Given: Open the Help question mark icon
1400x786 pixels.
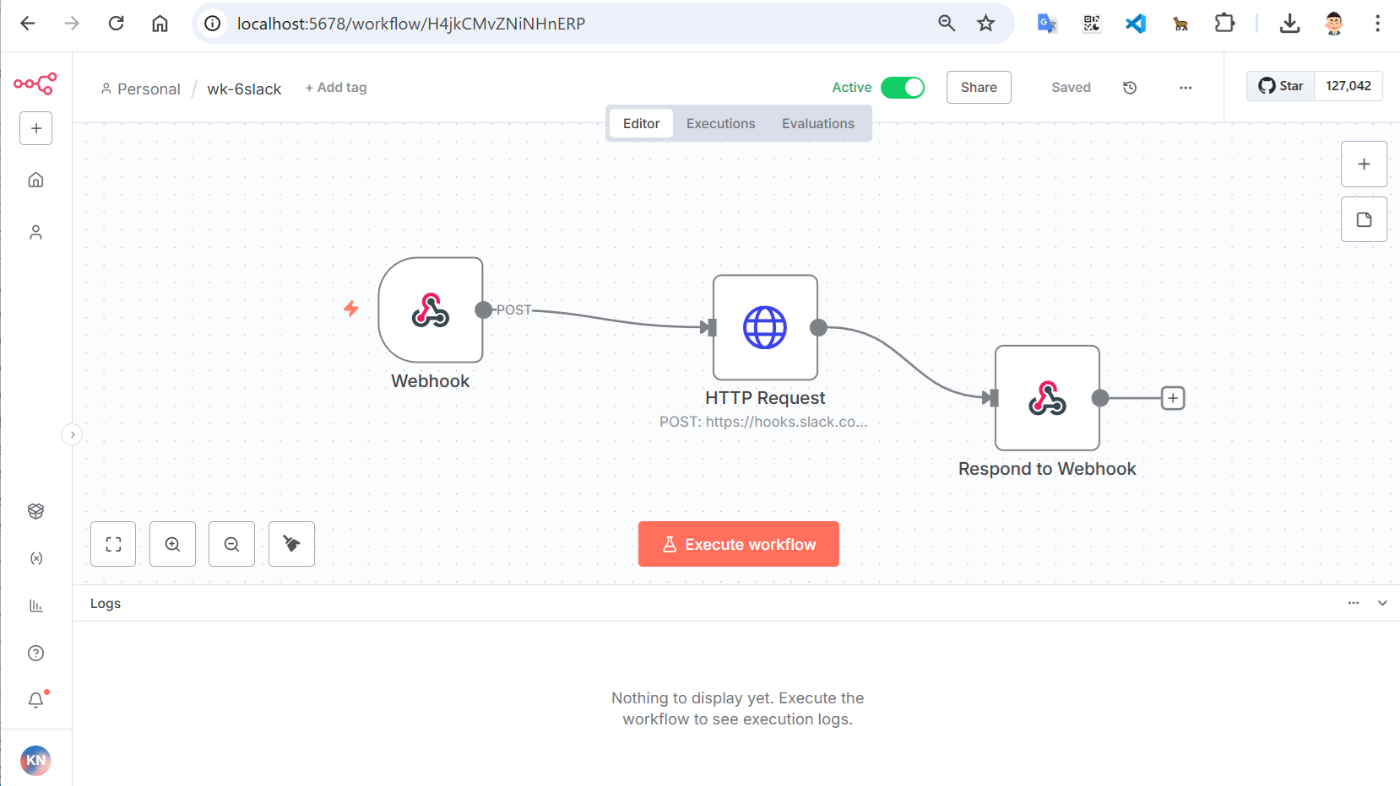Looking at the screenshot, I should pyautogui.click(x=36, y=653).
